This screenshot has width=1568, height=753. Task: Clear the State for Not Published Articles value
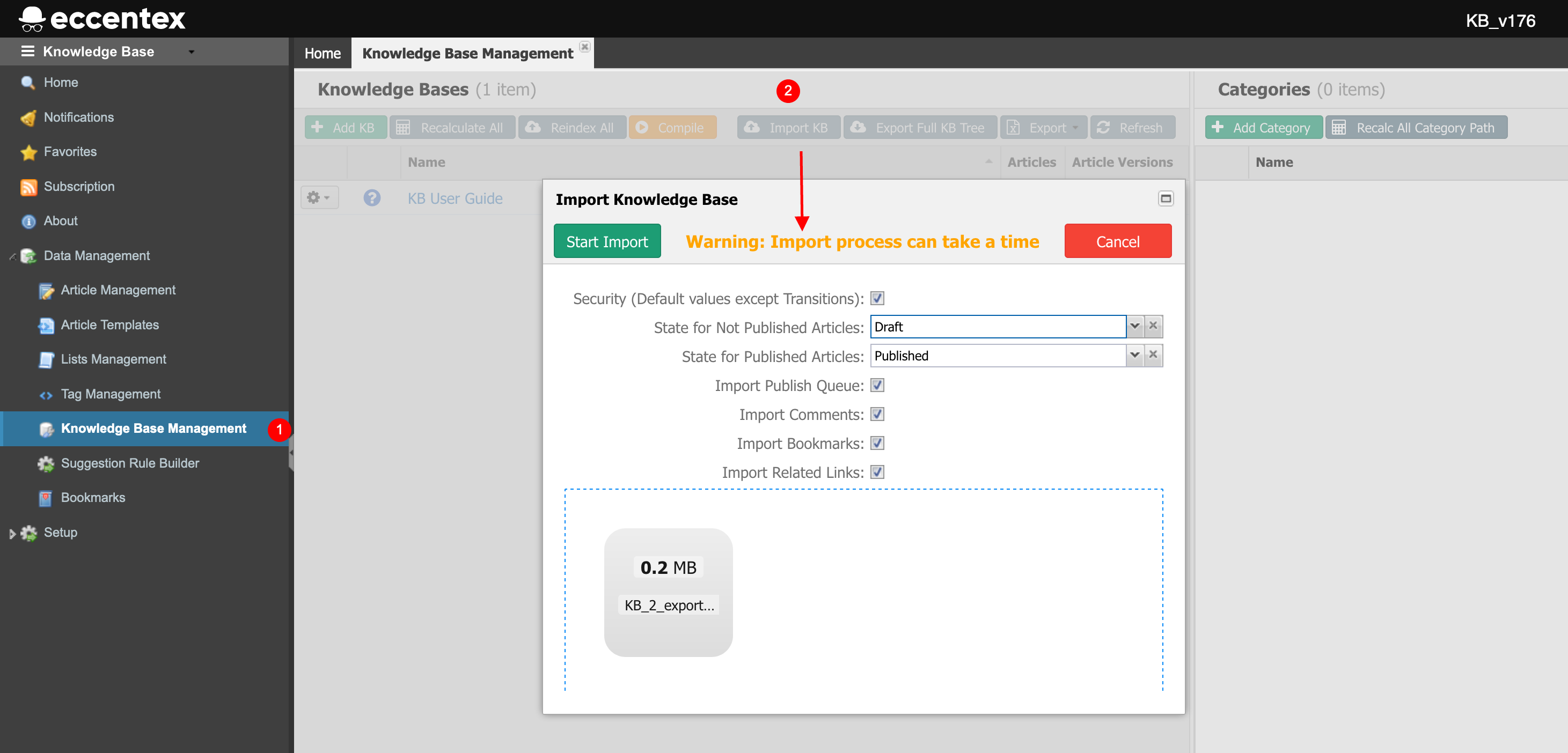coord(1153,327)
